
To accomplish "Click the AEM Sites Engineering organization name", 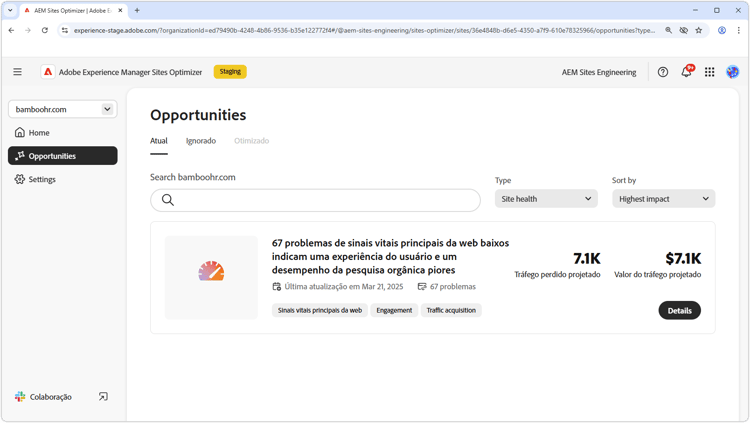I will click(599, 72).
